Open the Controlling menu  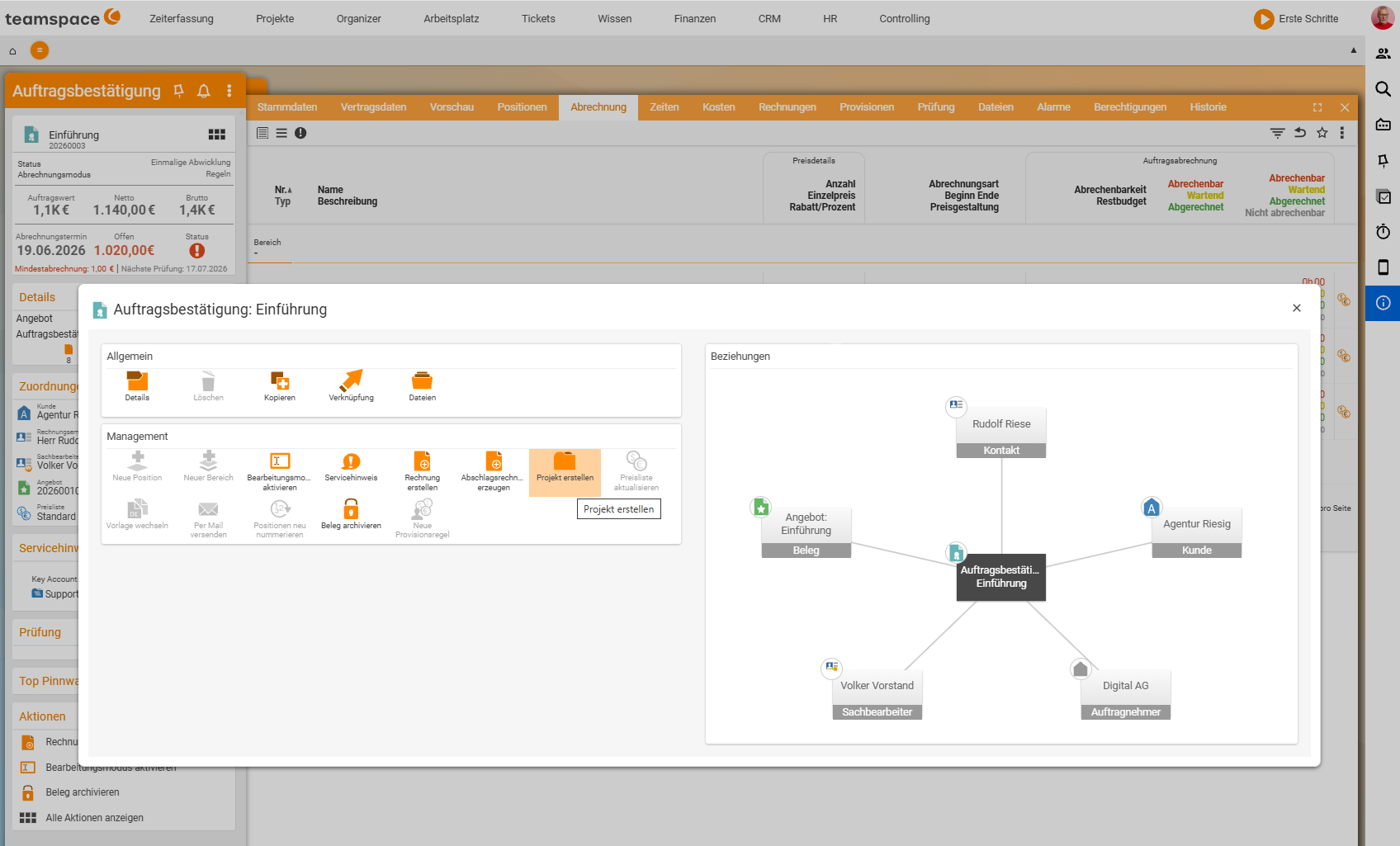coord(905,18)
